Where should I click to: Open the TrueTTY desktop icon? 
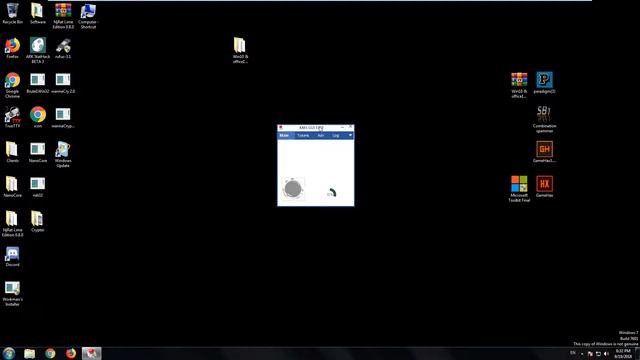(x=12, y=118)
